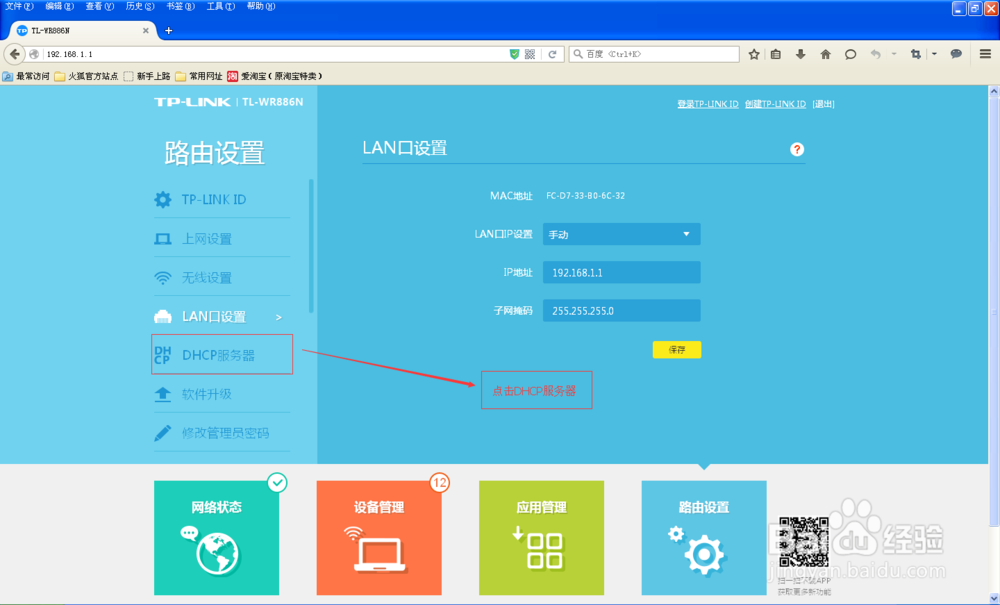This screenshot has width=1000, height=605.
Task: Open the 工具 menu
Action: pyautogui.click(x=221, y=6)
